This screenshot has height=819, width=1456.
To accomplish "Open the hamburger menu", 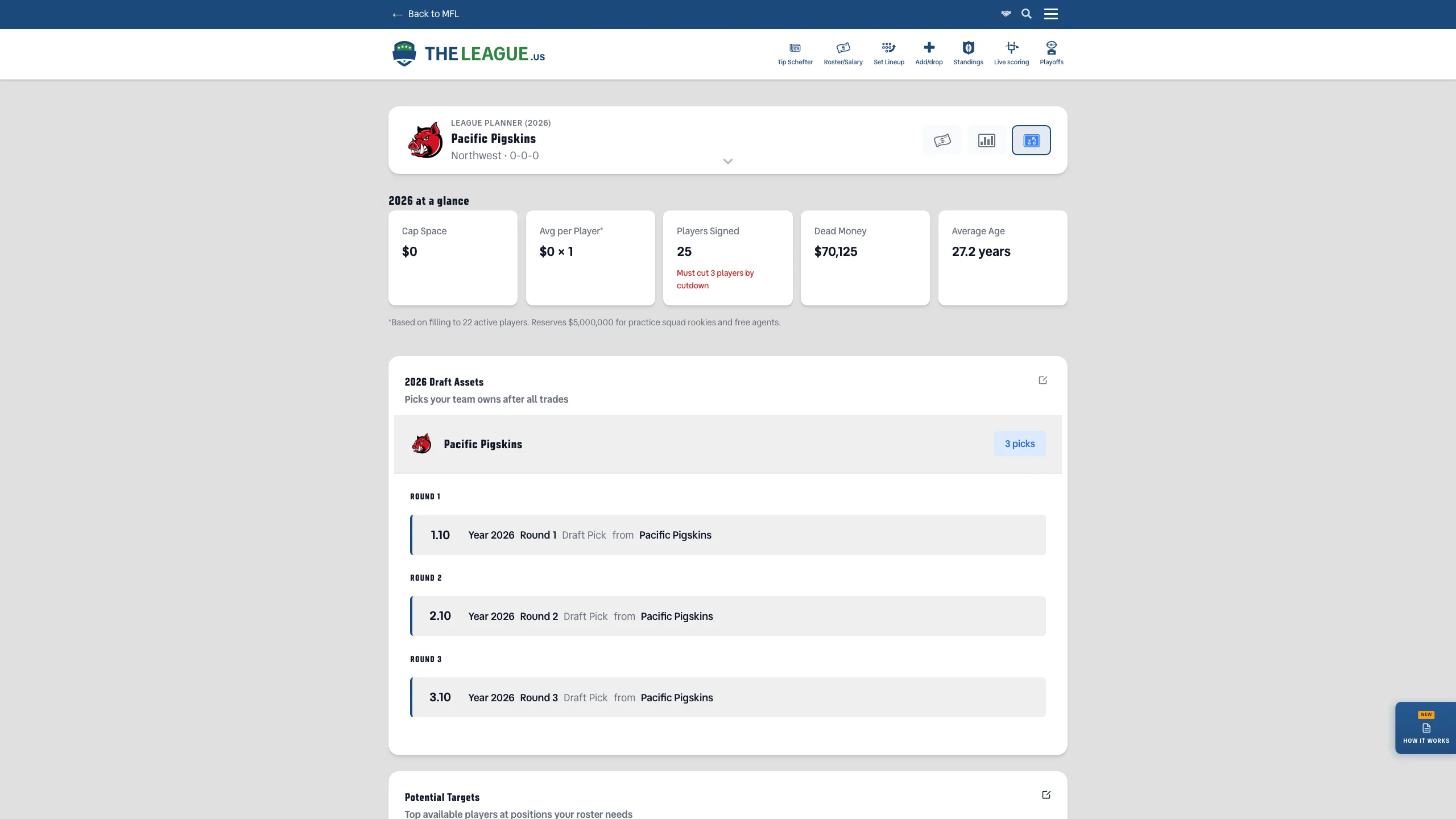I will coord(1051,14).
